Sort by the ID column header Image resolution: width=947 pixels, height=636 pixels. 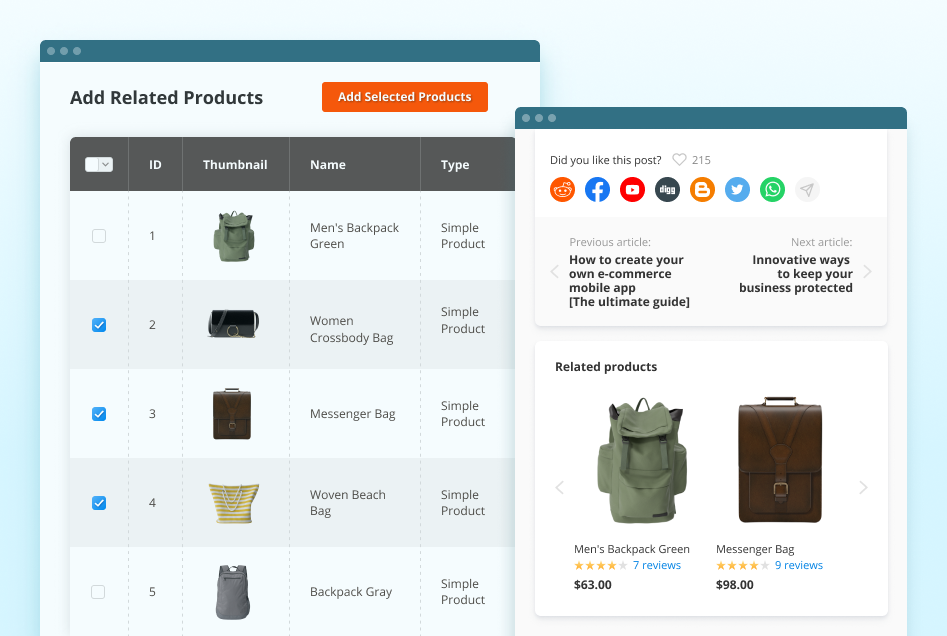(155, 164)
